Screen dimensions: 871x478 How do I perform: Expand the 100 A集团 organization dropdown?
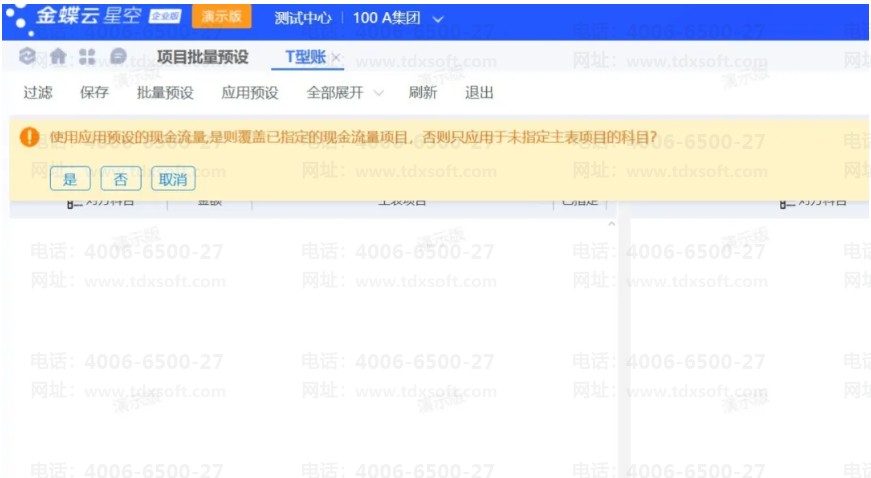[x=438, y=19]
